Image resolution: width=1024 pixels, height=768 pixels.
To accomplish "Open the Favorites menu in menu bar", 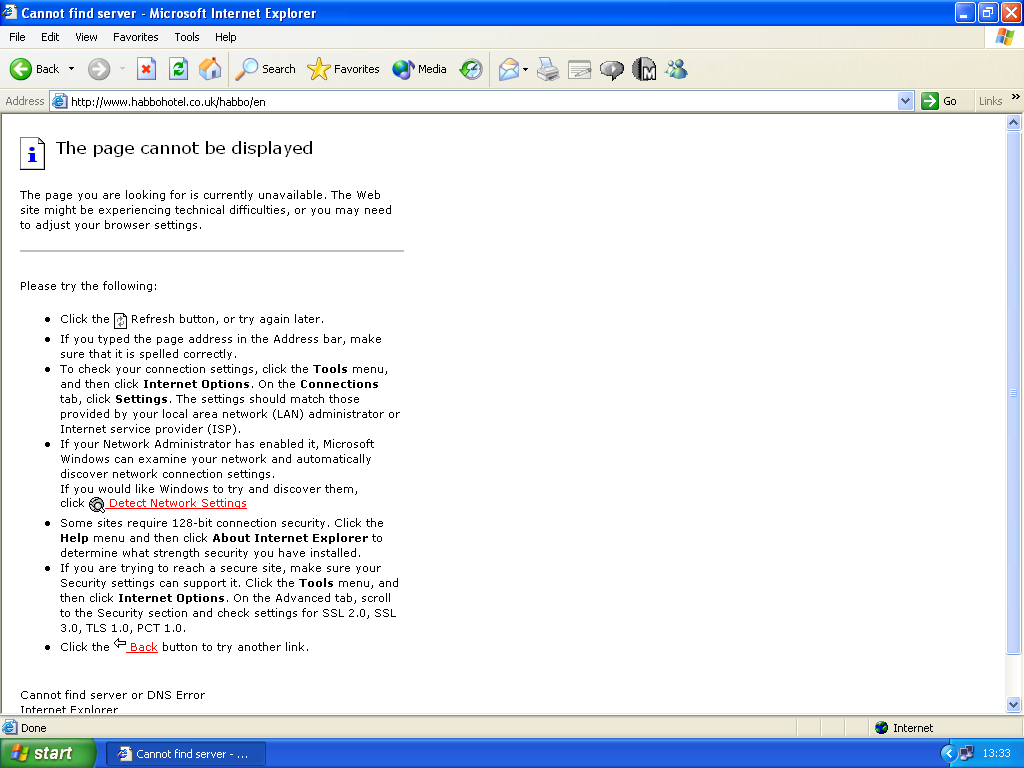I will [x=135, y=37].
